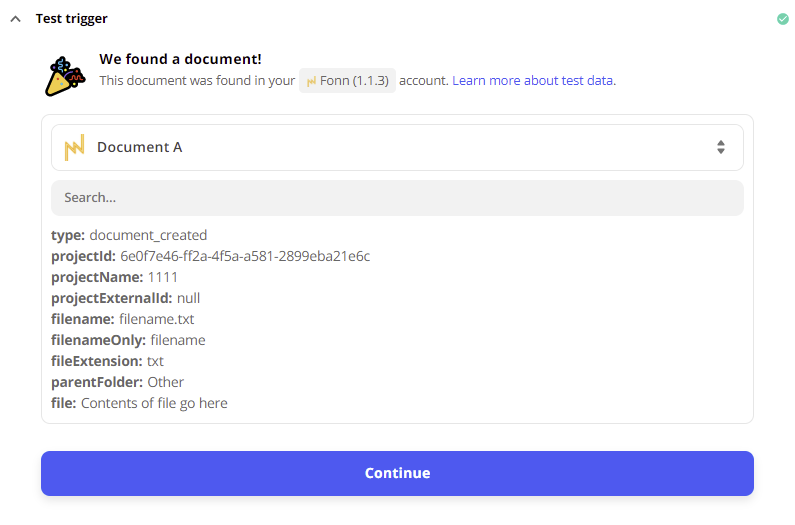Open the Document A dropdown selector
This screenshot has height=525, width=795.
click(397, 148)
